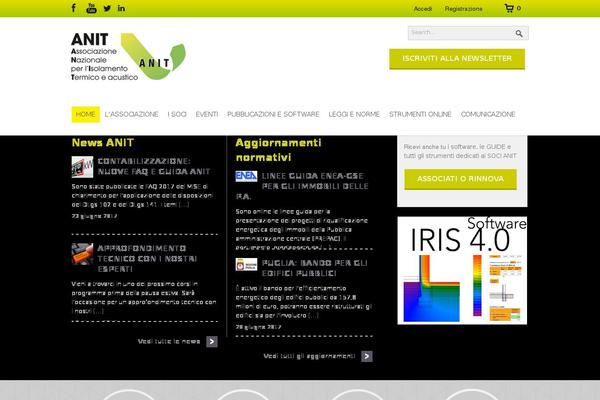Viewport: 600px width, 400px height.
Task: Open 'Linee guida ENEA-GSE' article headline
Action: coord(302,186)
